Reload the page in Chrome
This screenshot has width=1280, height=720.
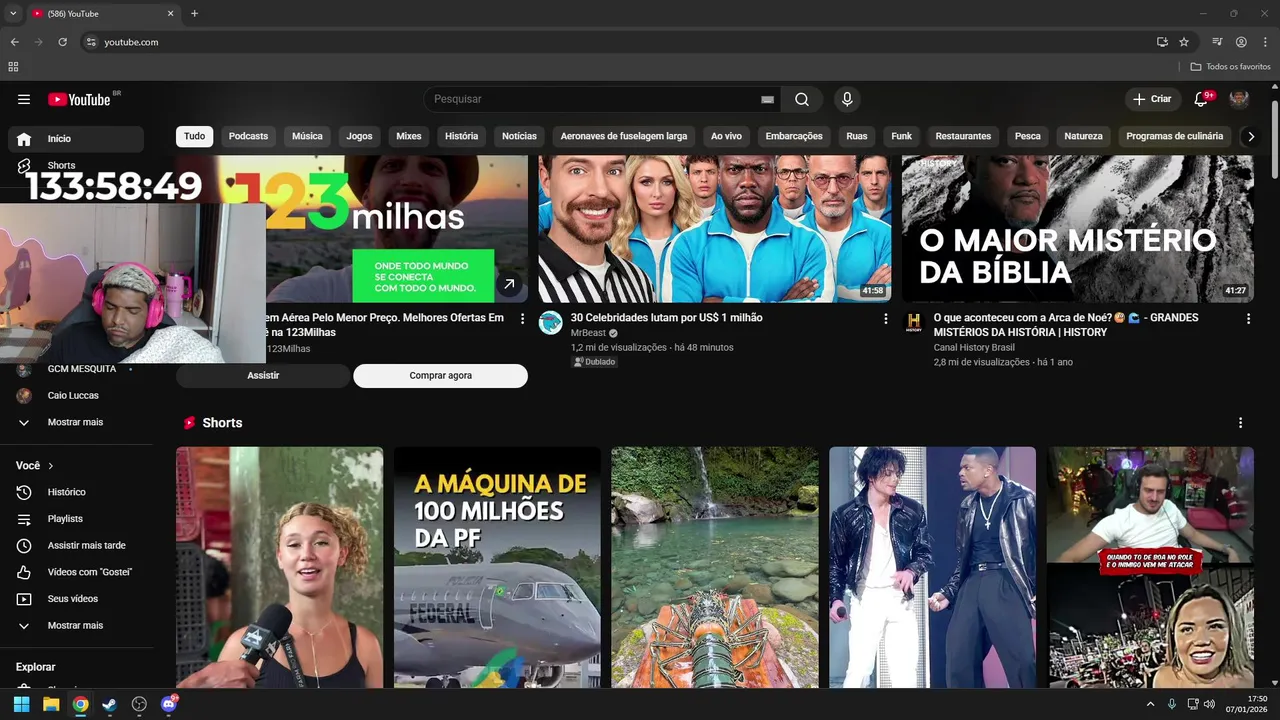tap(62, 42)
